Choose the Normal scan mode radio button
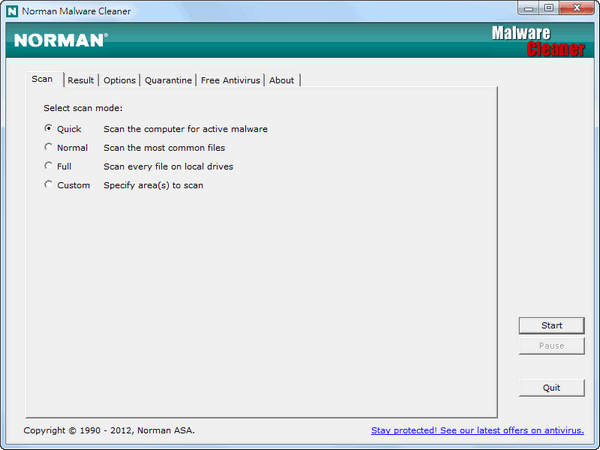Image resolution: width=600 pixels, height=450 pixels. [48, 147]
